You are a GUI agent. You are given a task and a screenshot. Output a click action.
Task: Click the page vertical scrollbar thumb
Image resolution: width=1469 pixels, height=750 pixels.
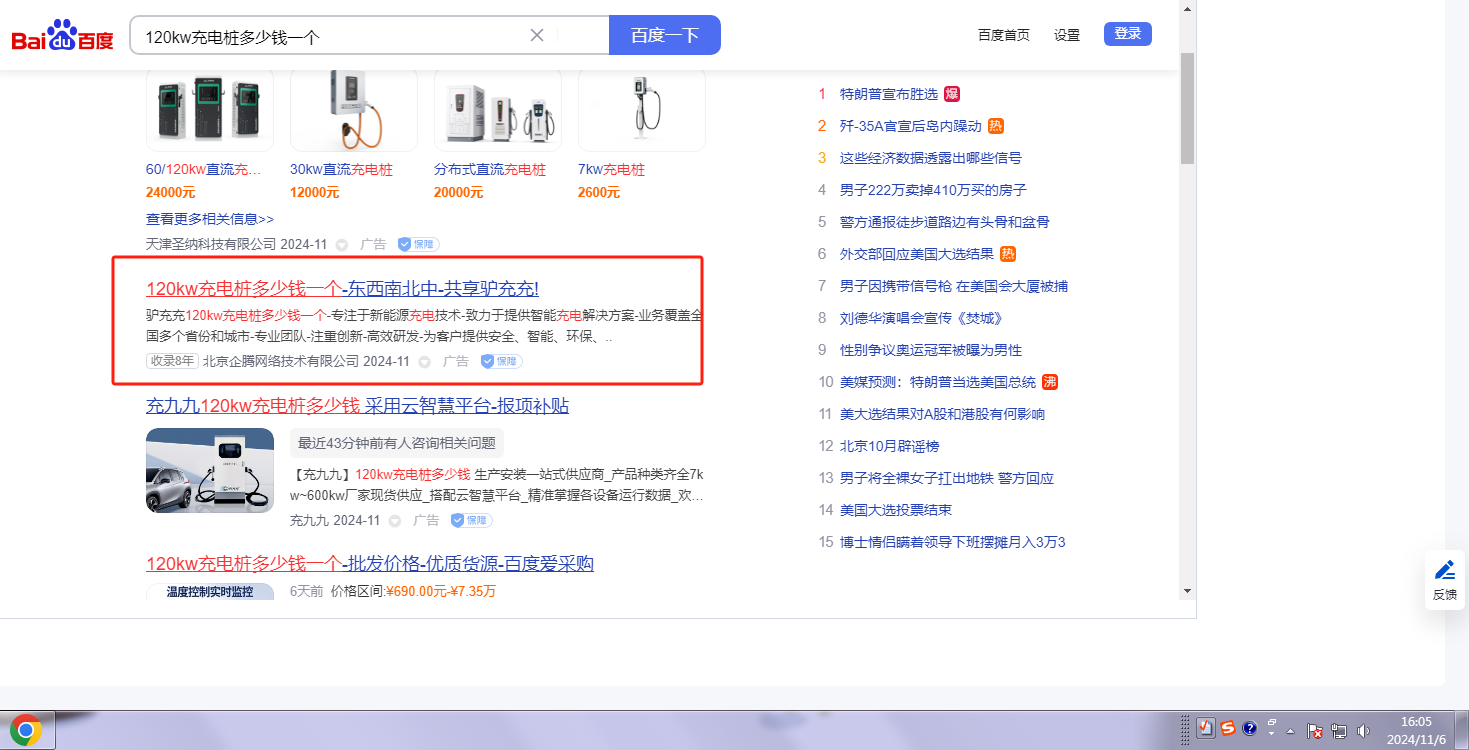point(1188,107)
